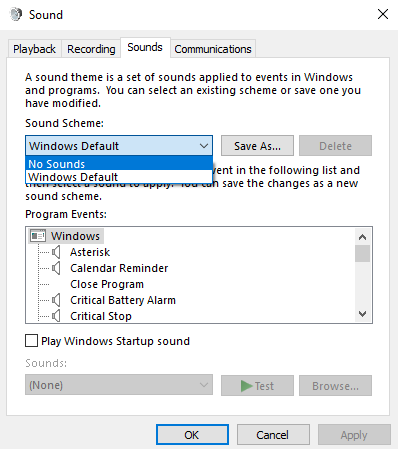Click the Apply button

(354, 435)
